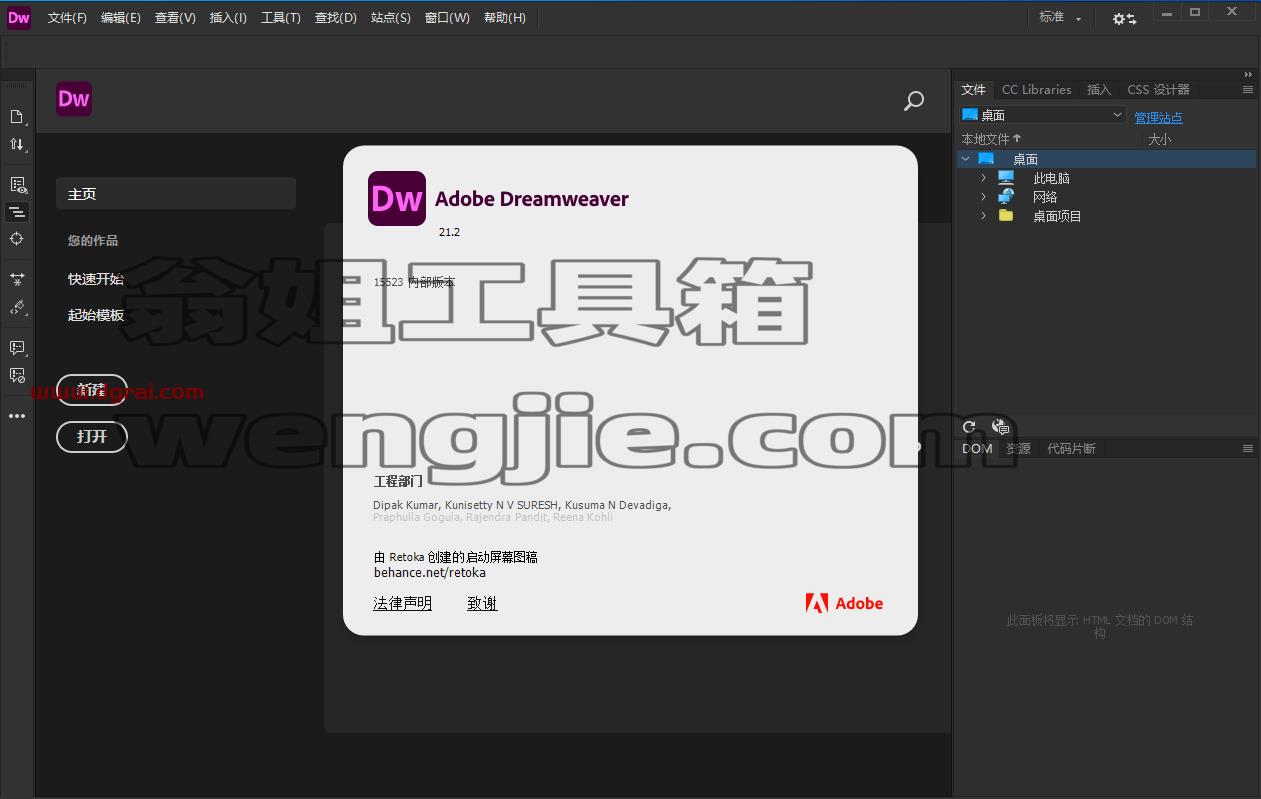Click the 打开 button
Screen dimensions: 1261x799
[92, 436]
